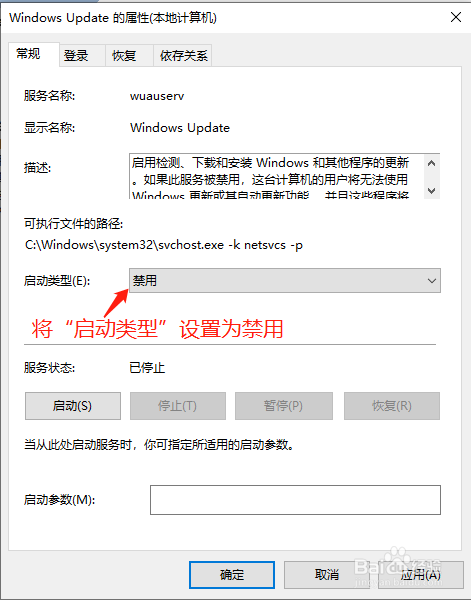
Task: Click the description scroll up arrow
Action: pos(432,163)
